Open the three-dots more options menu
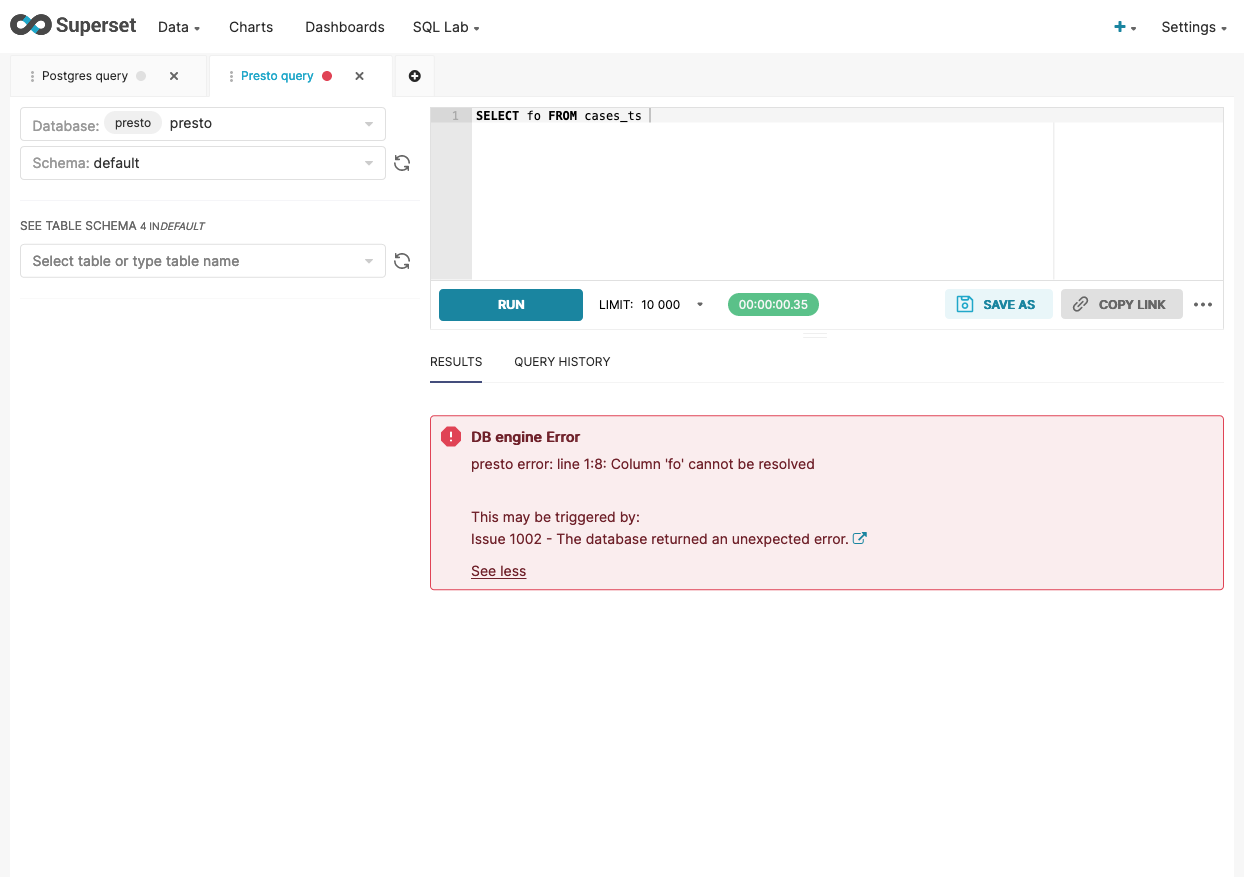This screenshot has height=877, width=1244. pyautogui.click(x=1203, y=305)
